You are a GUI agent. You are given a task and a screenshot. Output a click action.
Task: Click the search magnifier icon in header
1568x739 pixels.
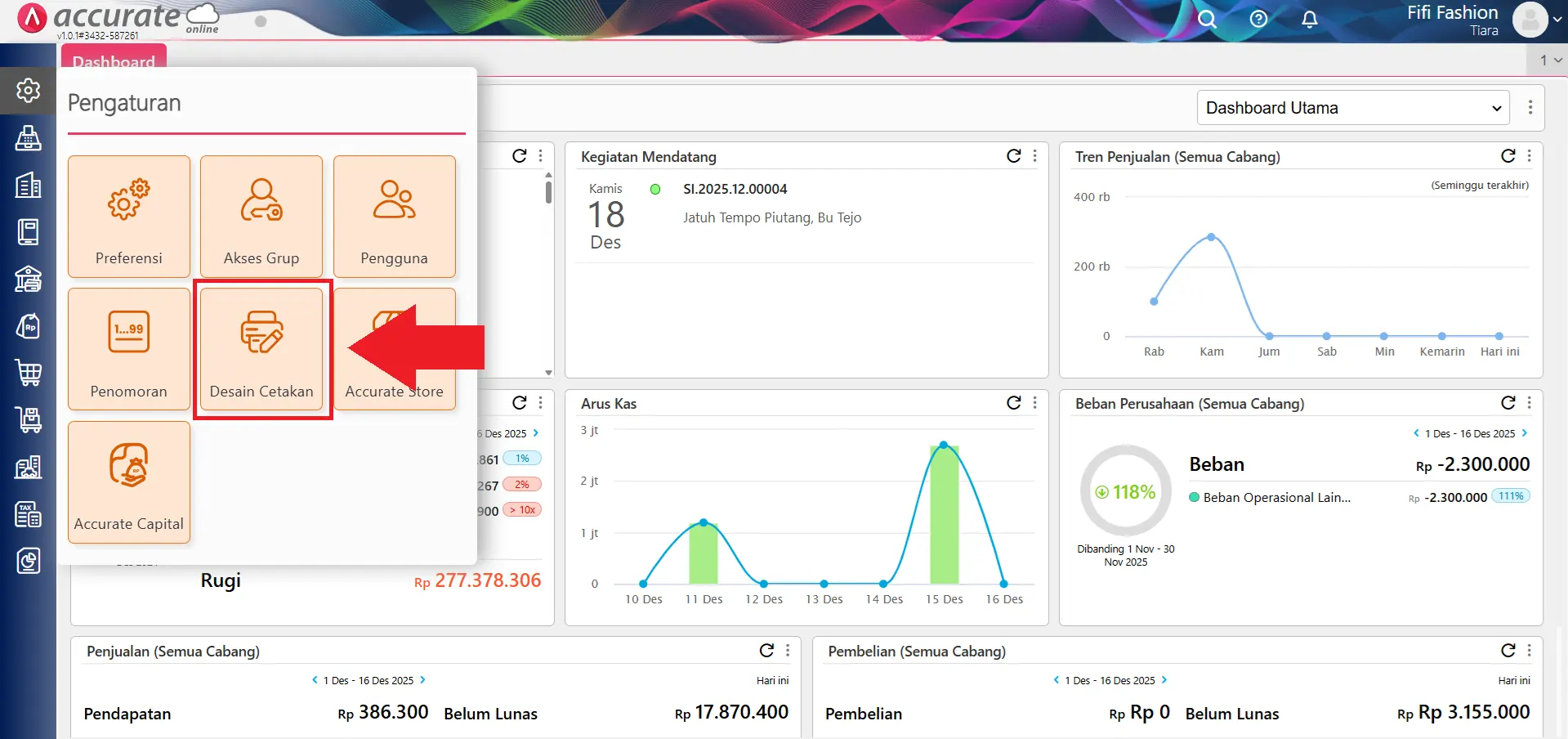pos(1207,19)
